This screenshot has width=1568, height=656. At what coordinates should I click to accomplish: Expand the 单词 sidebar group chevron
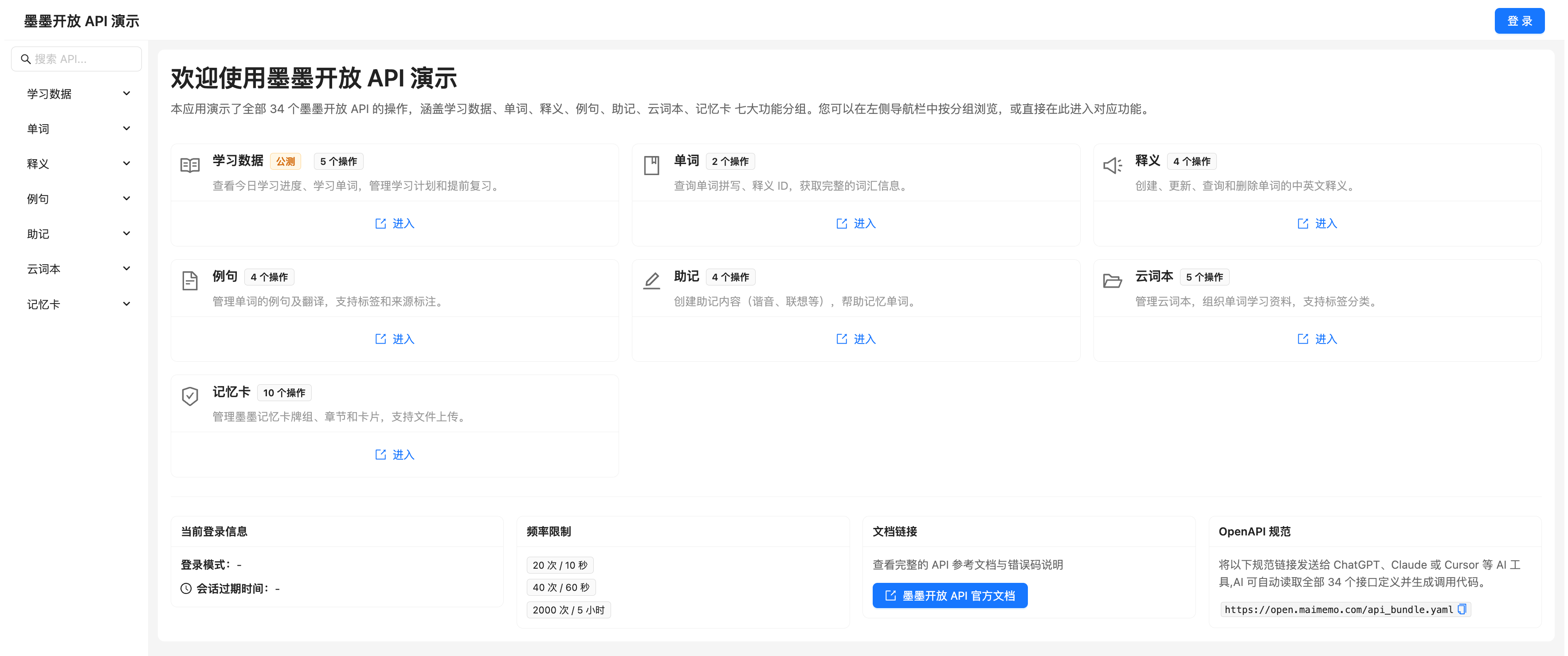[127, 129]
